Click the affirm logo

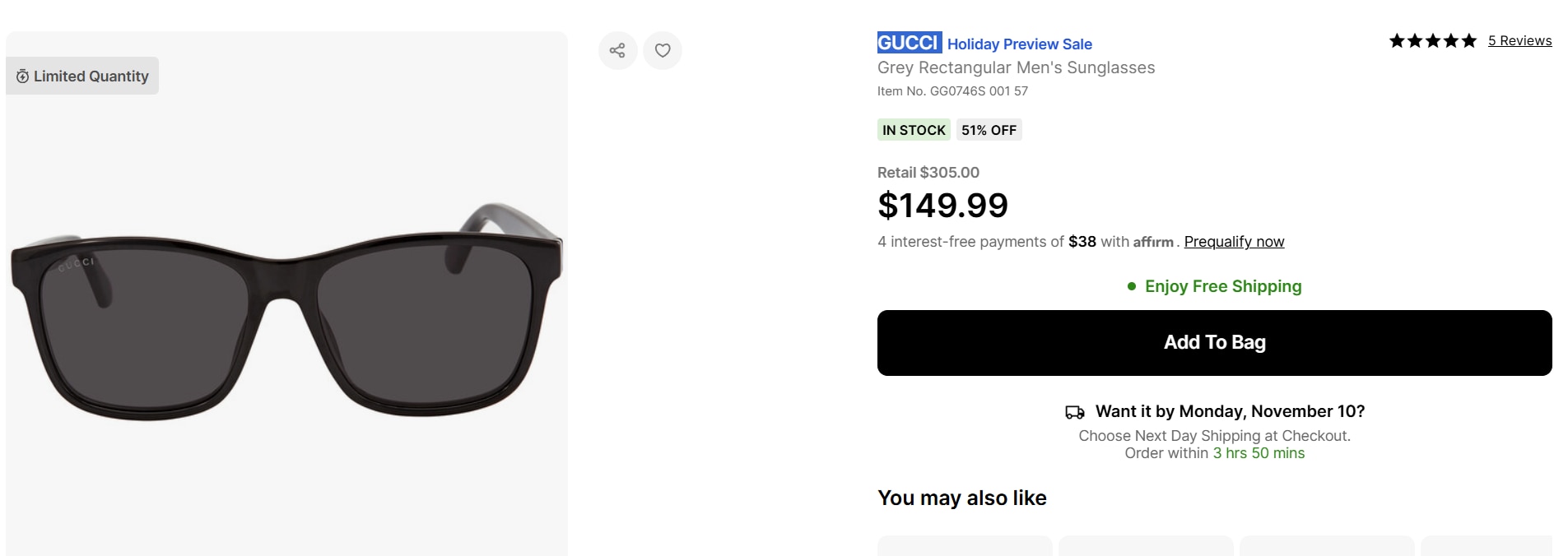[1153, 243]
